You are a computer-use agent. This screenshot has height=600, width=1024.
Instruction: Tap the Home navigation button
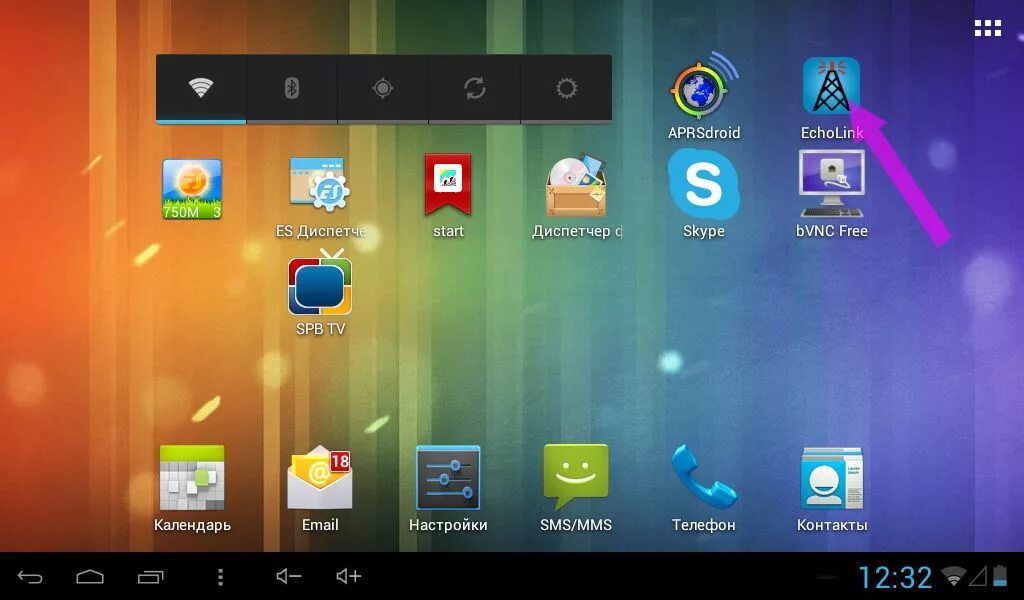pos(90,576)
